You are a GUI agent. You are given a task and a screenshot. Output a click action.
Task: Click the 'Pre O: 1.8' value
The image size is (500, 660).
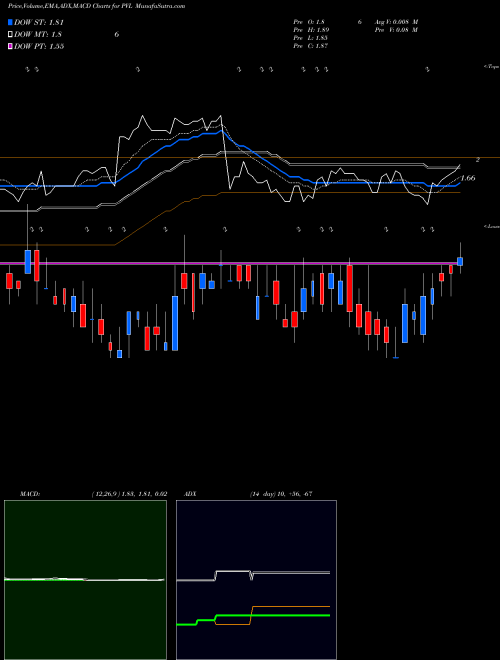tap(309, 22)
